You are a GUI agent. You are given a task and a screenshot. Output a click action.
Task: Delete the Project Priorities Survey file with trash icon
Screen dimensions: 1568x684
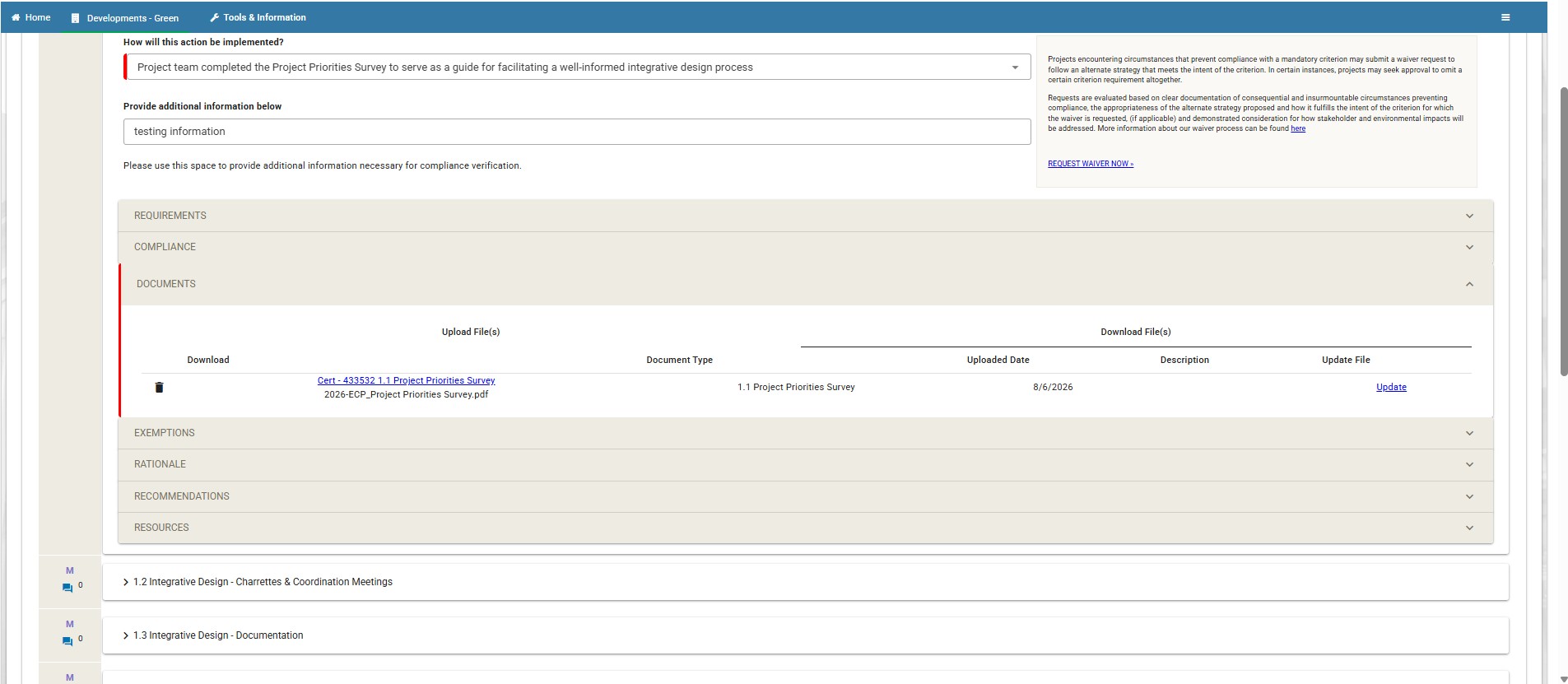coord(159,387)
